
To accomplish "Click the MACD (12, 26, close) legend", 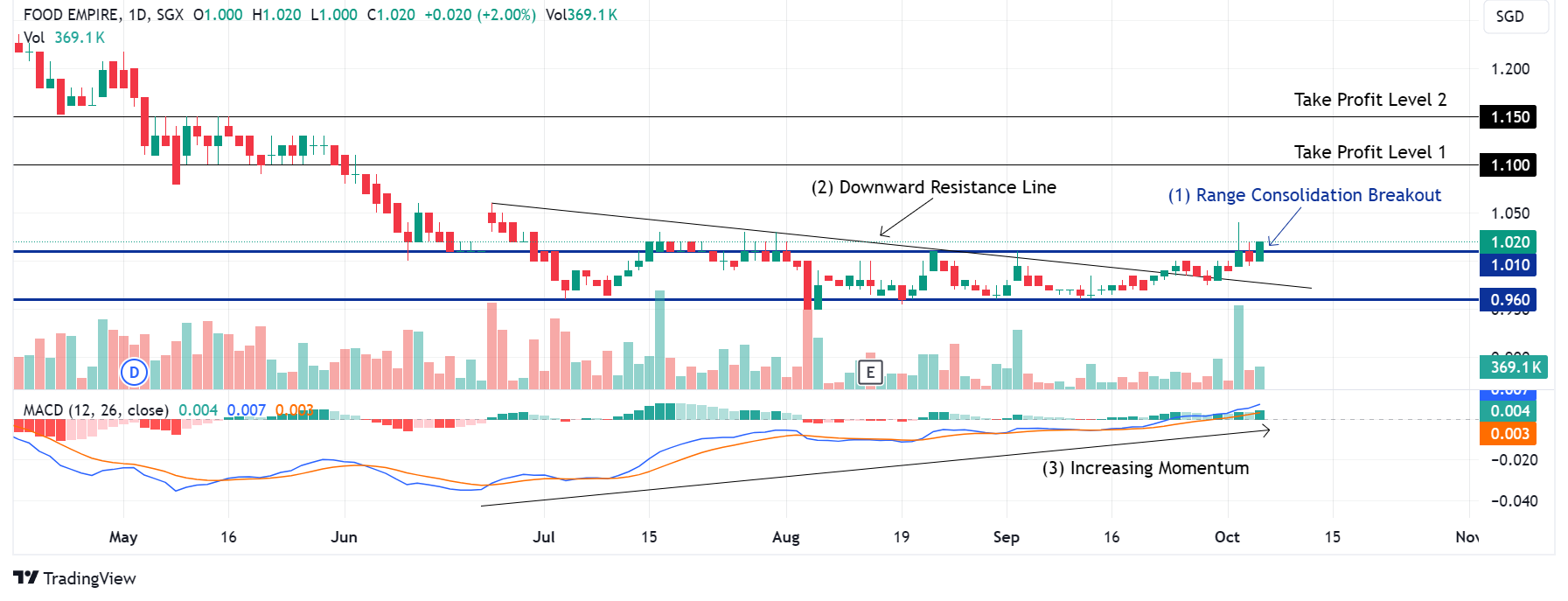I will coord(96,410).
